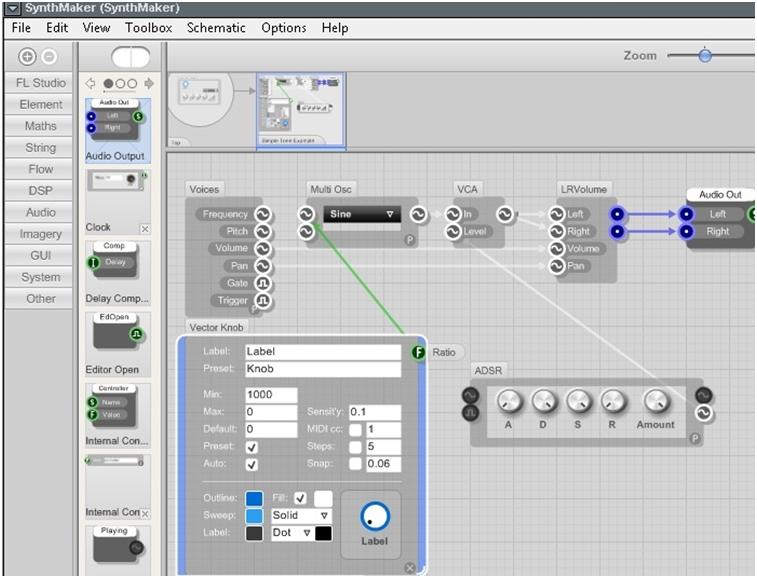Go to previous toolbox page with left arrow
This screenshot has width=757, height=578.
91,84
